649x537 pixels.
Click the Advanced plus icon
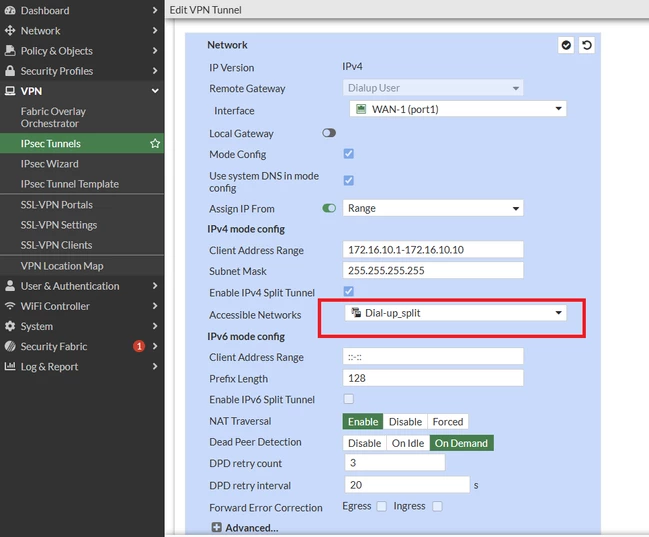[216, 527]
